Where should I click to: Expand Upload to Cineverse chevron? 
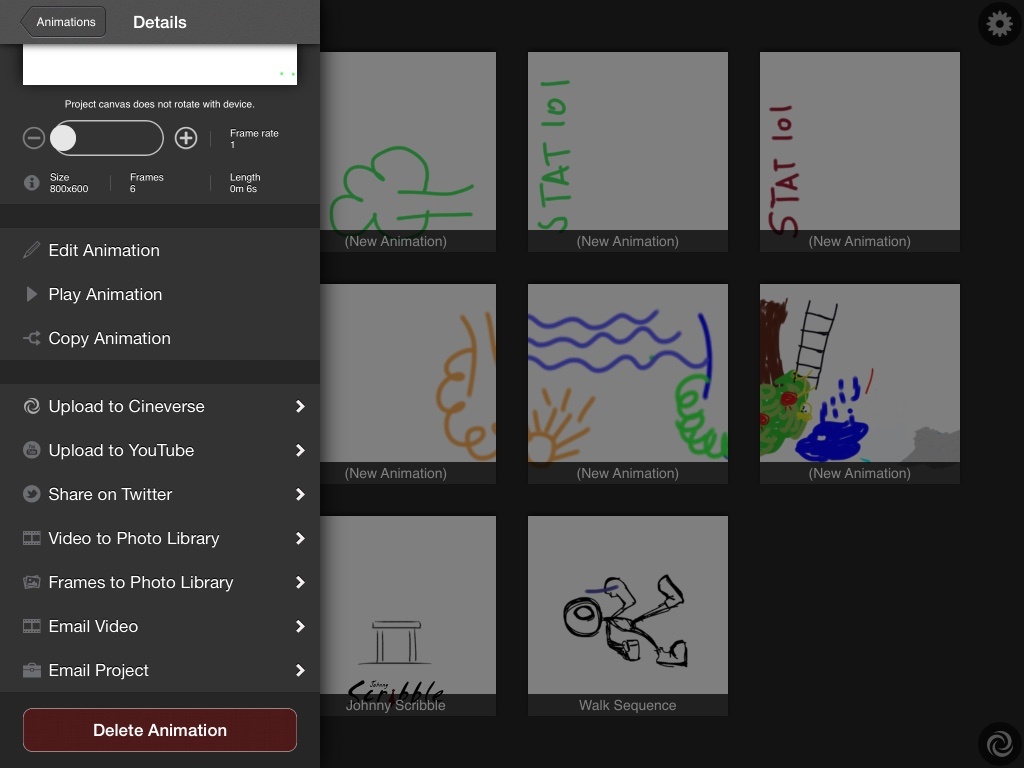tap(300, 406)
